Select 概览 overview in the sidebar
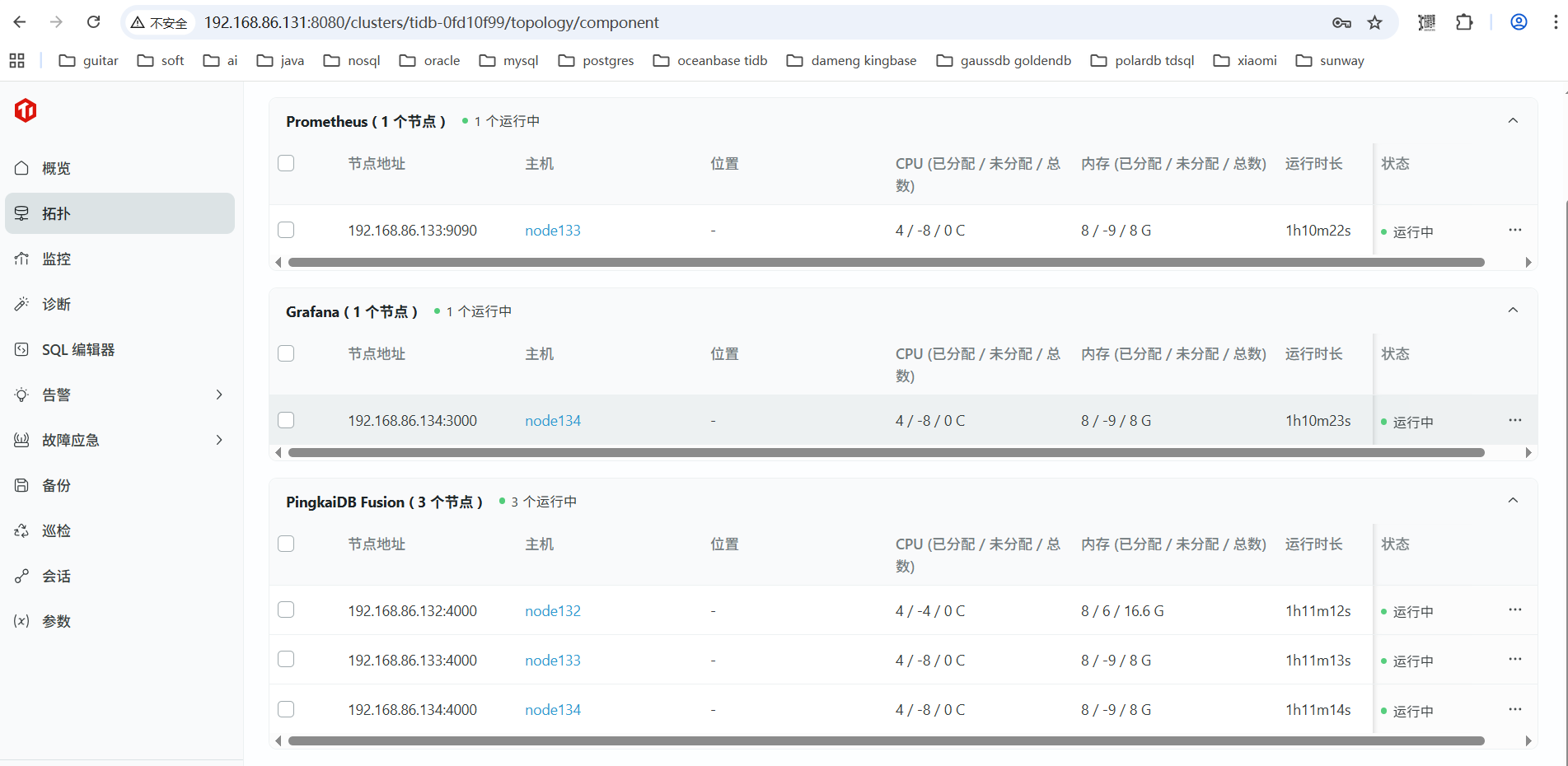Image resolution: width=1568 pixels, height=766 pixels. (56, 168)
